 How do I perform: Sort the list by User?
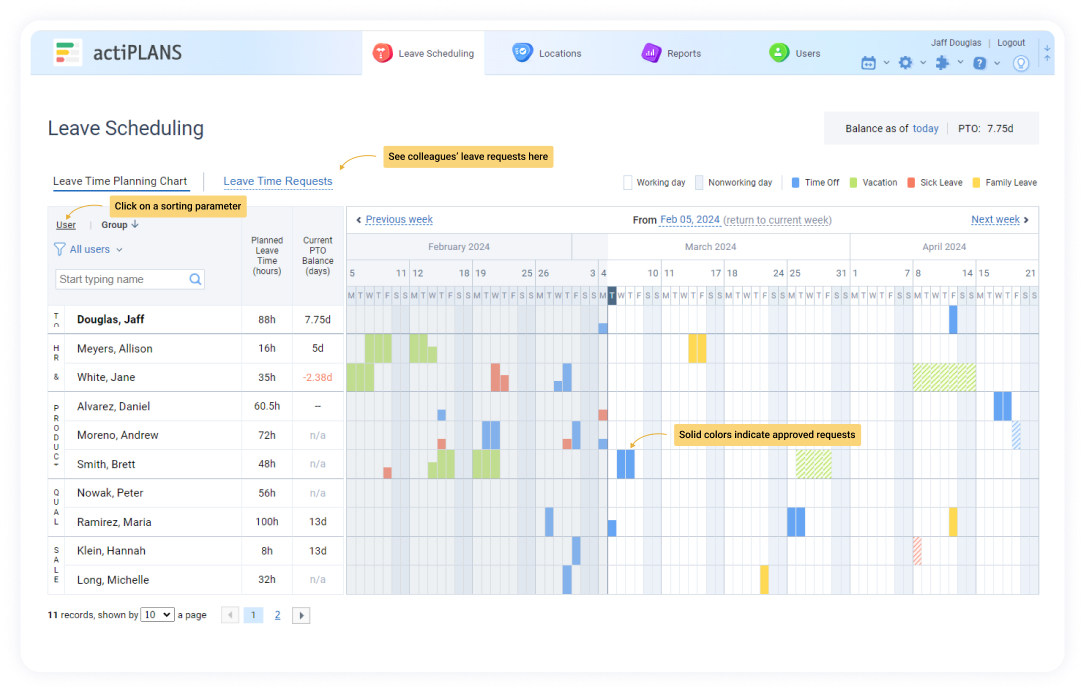66,225
